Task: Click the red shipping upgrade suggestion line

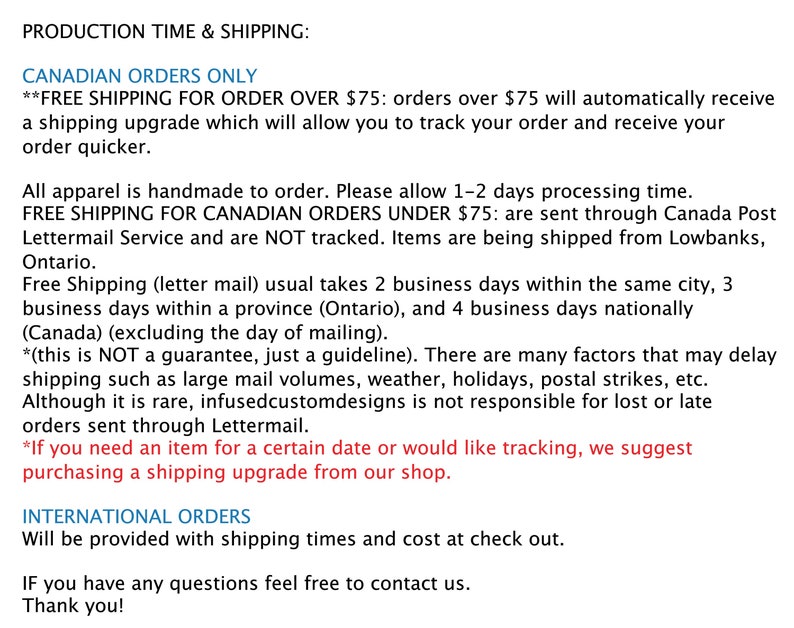Action: coord(358,460)
